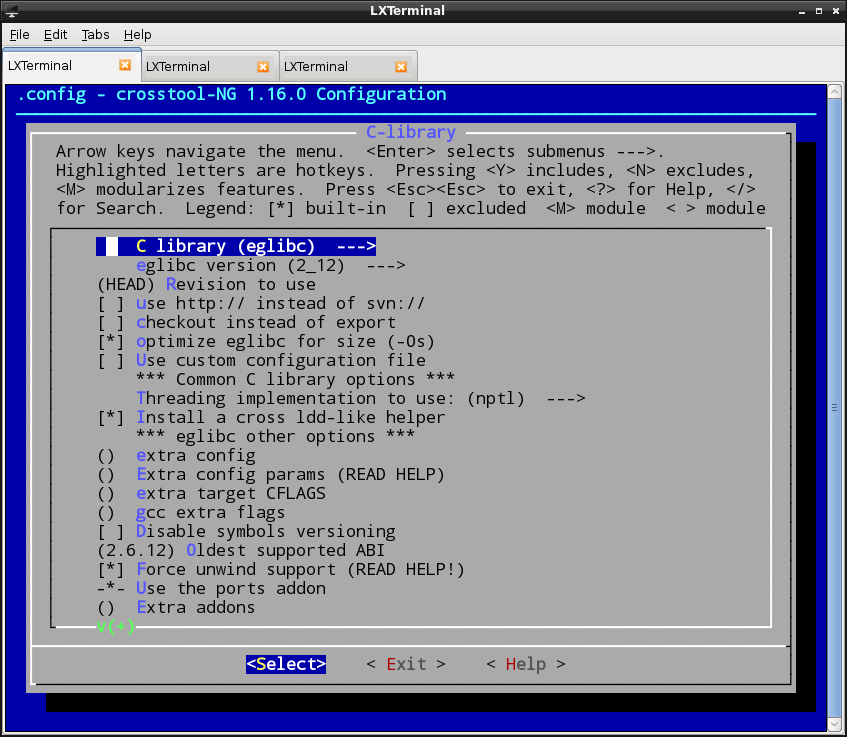
Task: Click '*** eglibc other options ***' heading
Action: [x=275, y=436]
